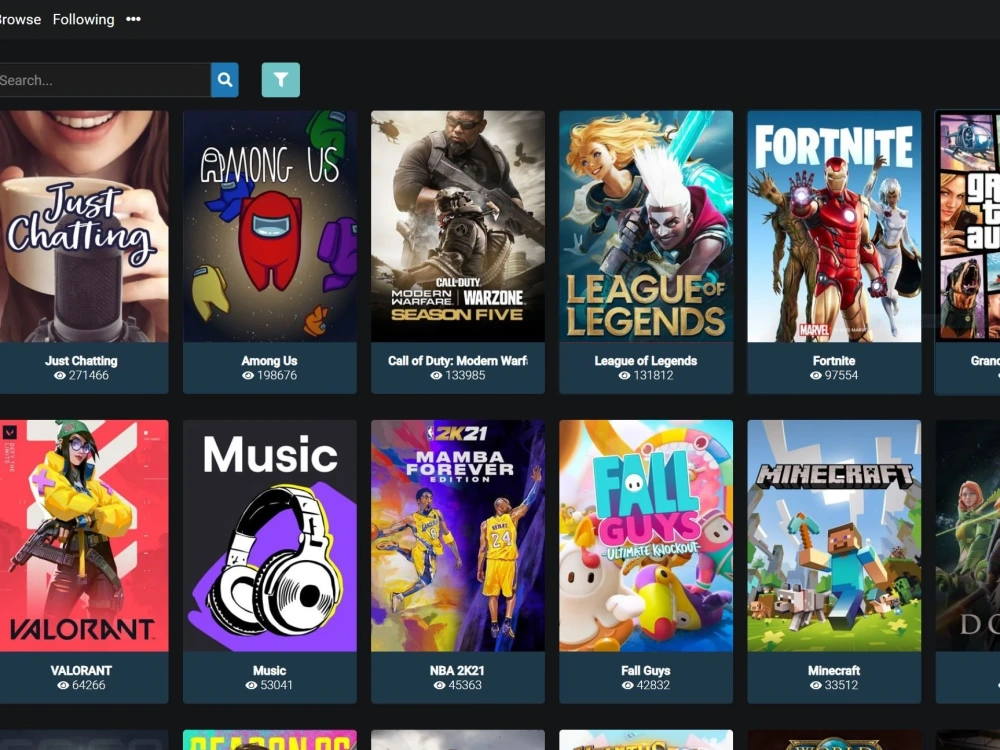Open the League of Legends cover art

(646, 226)
